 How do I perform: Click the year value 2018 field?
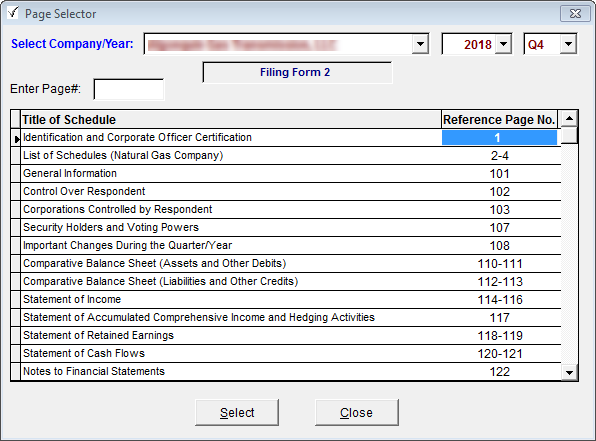click(470, 44)
